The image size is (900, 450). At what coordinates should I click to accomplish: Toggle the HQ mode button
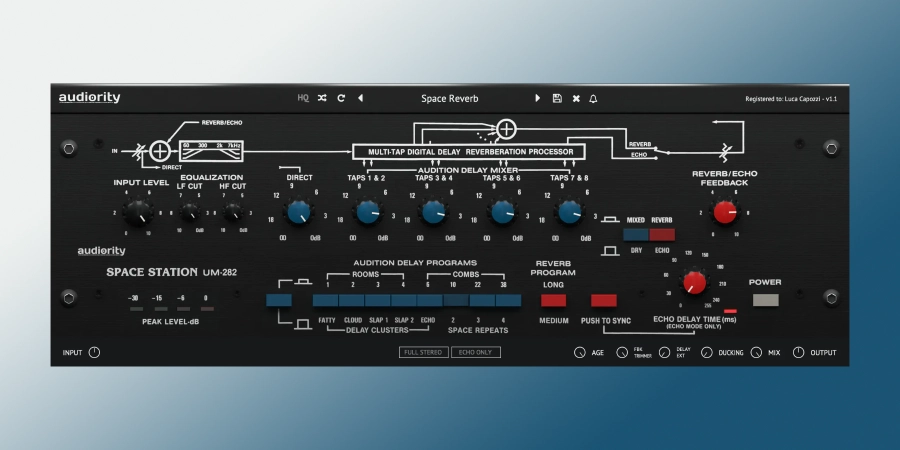pyautogui.click(x=303, y=98)
